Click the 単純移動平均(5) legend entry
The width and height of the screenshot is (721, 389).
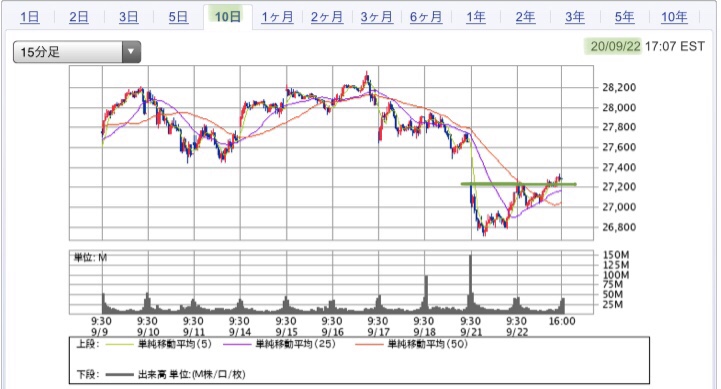[174, 344]
